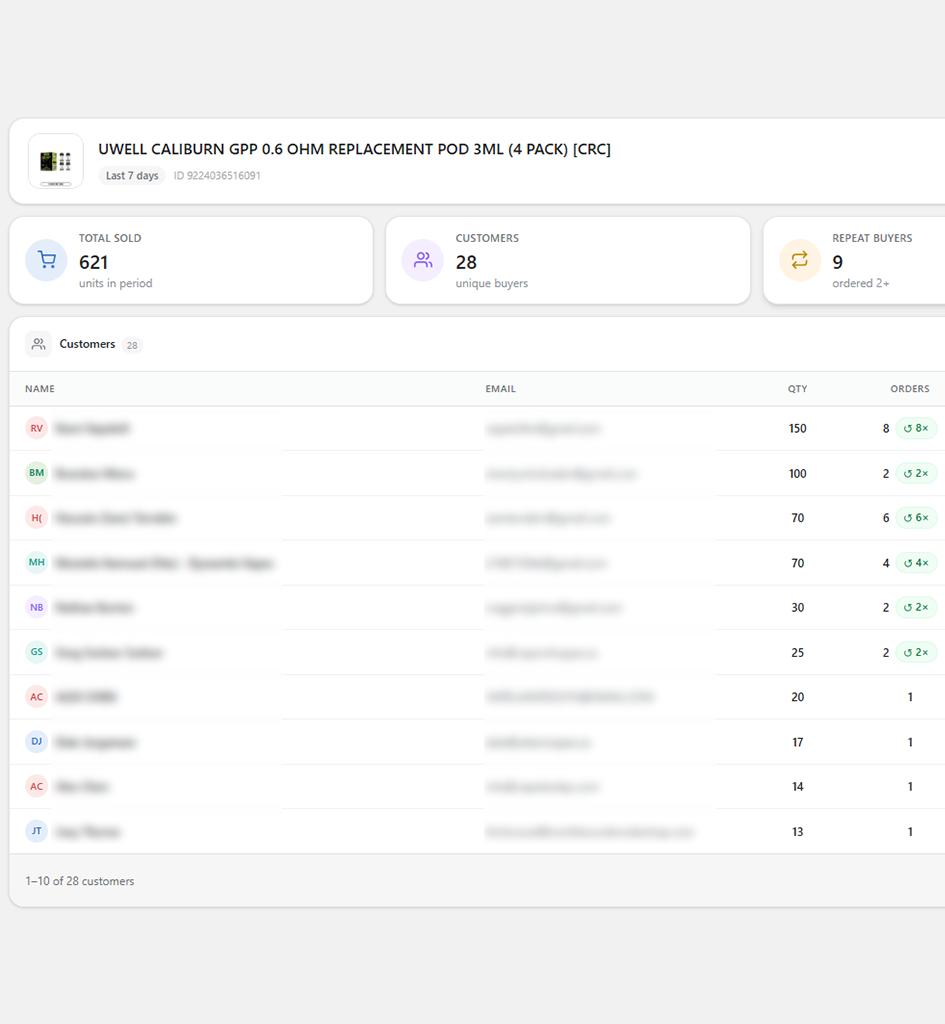945x1024 pixels.
Task: Click the 4× repeat badge
Action: click(x=916, y=563)
